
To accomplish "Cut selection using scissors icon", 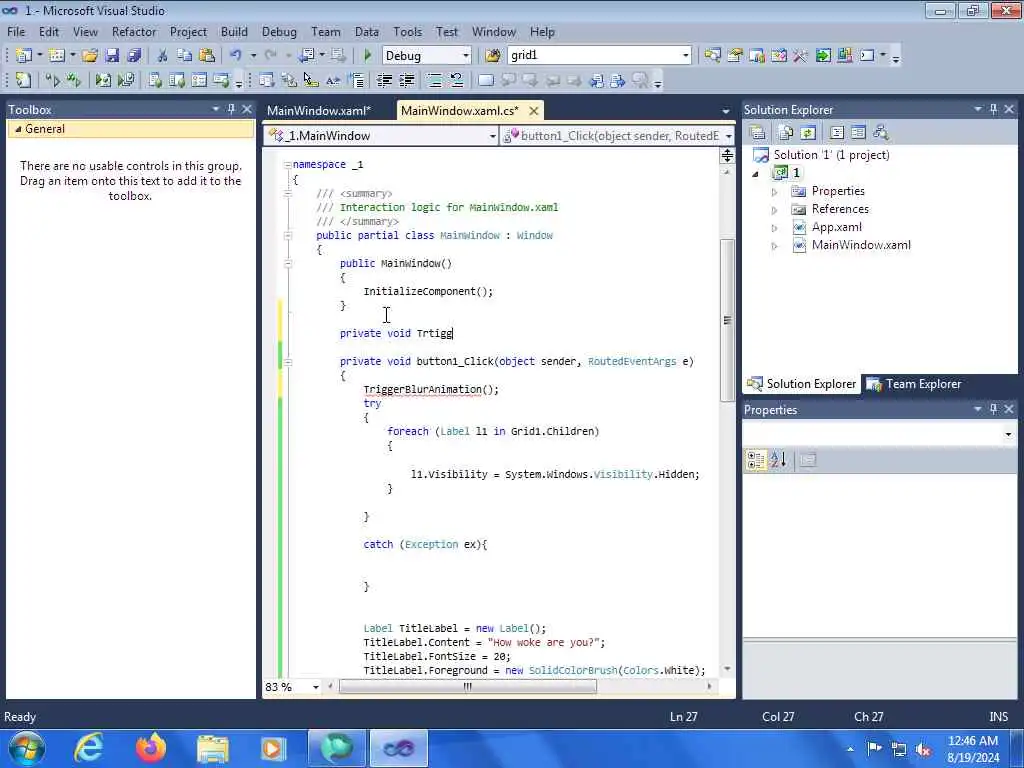I will pos(163,56).
